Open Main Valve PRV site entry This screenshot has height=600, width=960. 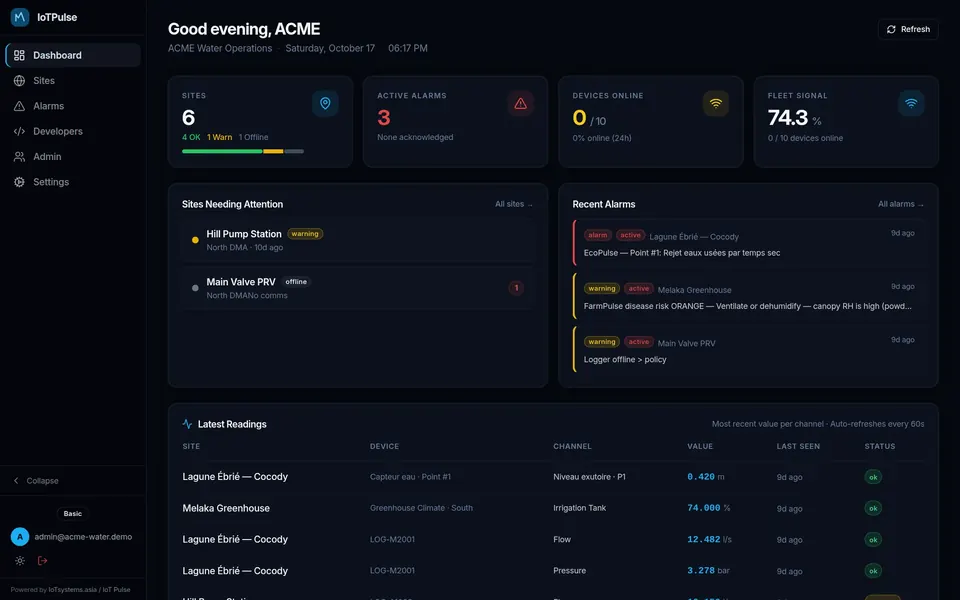358,288
